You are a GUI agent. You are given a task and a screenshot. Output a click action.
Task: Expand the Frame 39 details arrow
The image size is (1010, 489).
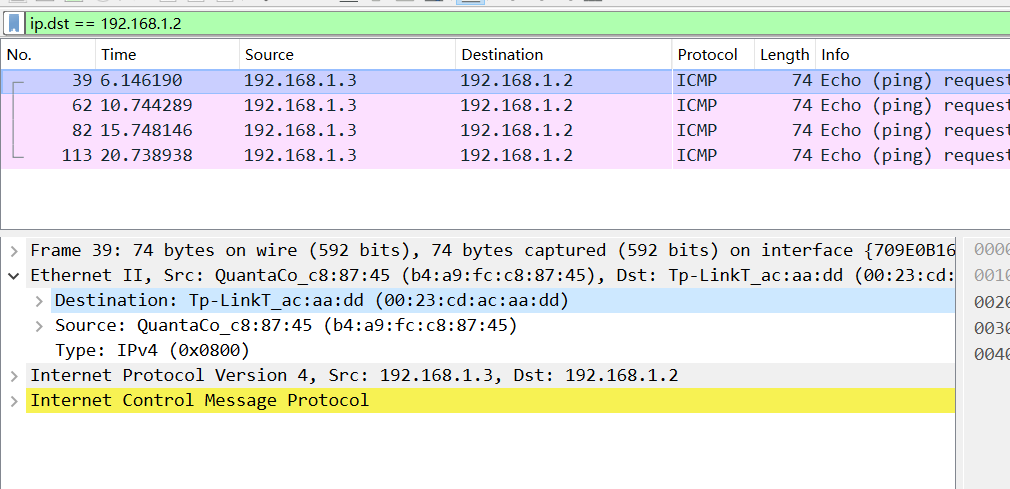click(14, 250)
